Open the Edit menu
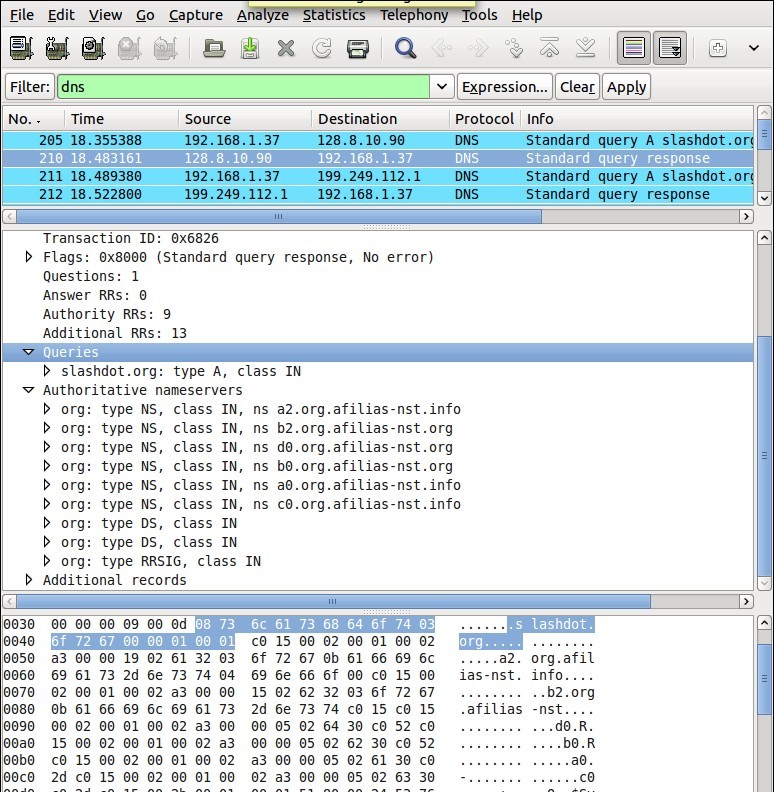The image size is (774, 792). point(61,15)
